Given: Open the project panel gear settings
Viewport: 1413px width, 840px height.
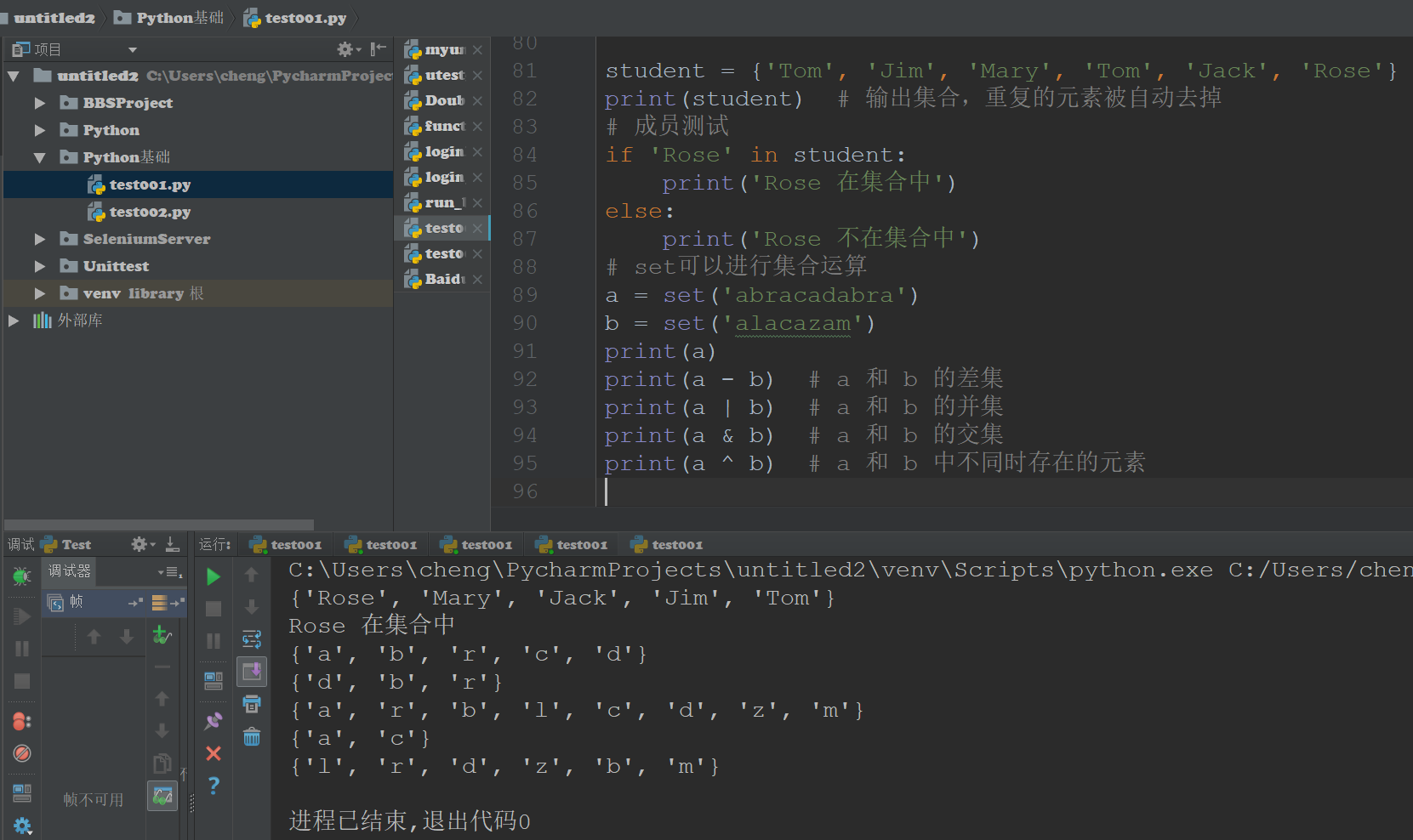Looking at the screenshot, I should (349, 49).
